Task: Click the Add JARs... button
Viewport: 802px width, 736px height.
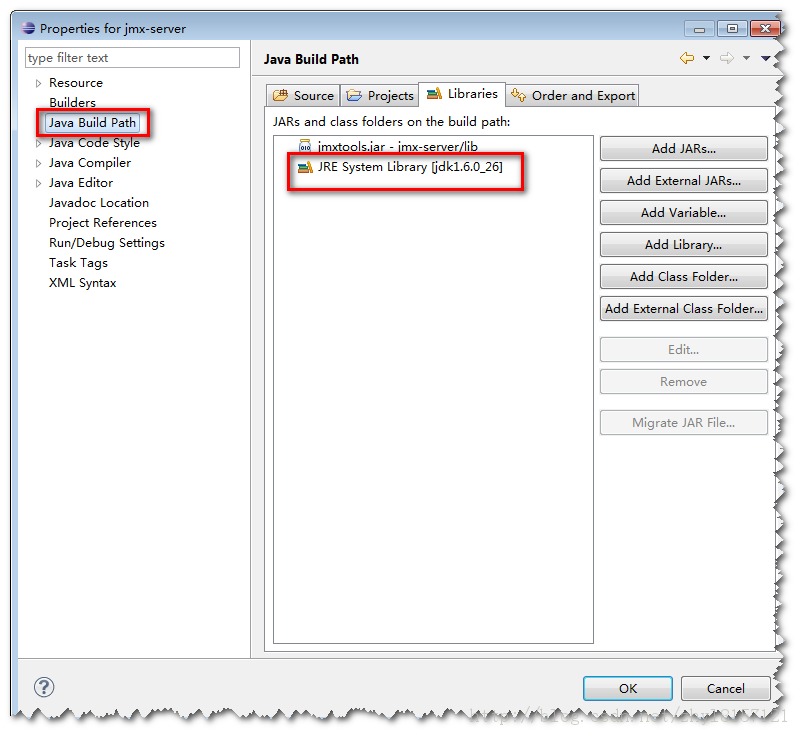Action: click(x=683, y=149)
